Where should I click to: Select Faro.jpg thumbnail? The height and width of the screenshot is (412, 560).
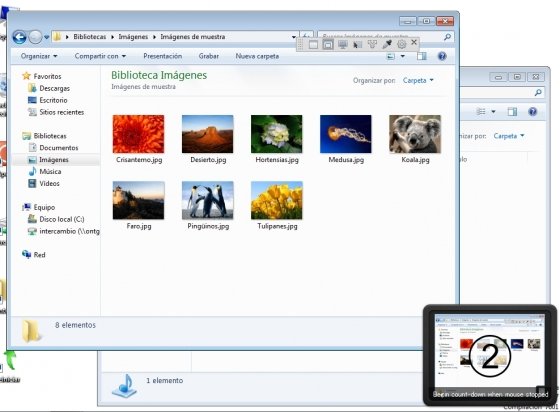[x=139, y=200]
